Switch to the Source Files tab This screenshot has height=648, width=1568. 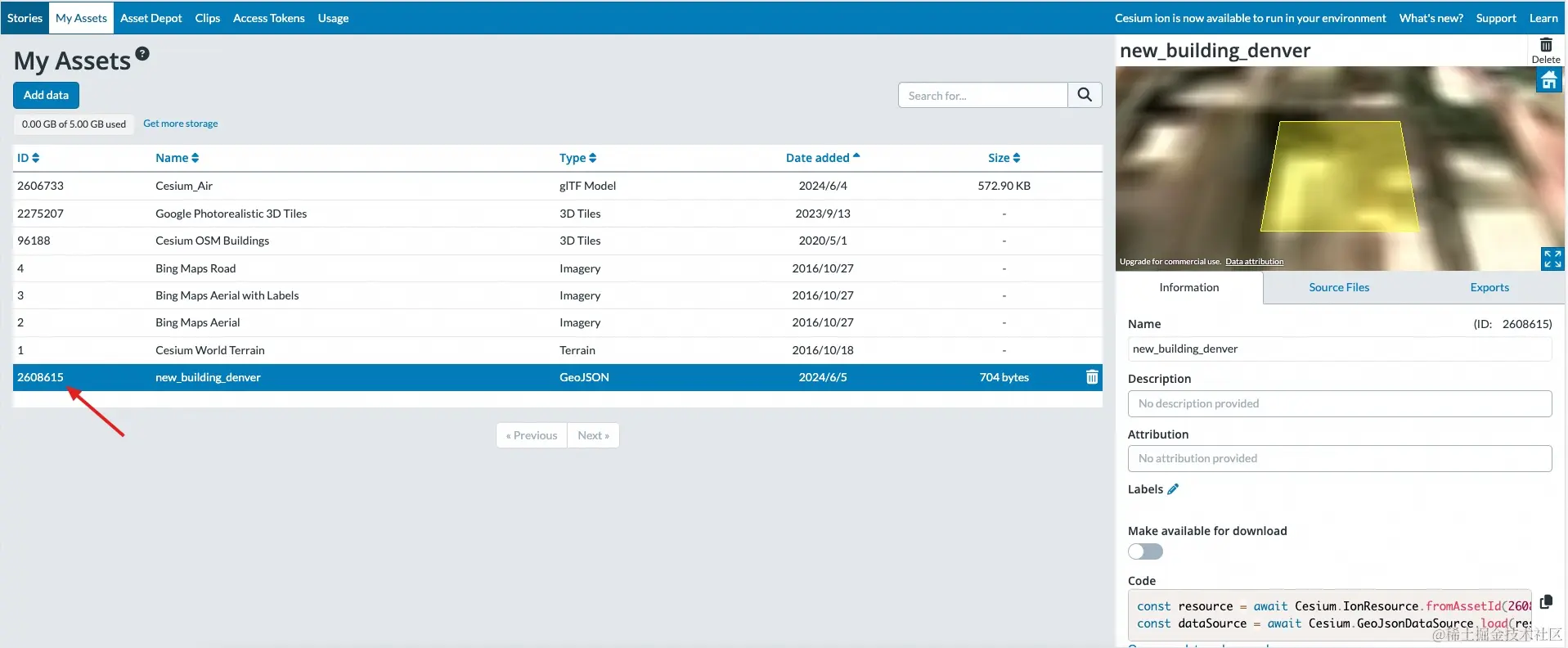point(1339,287)
